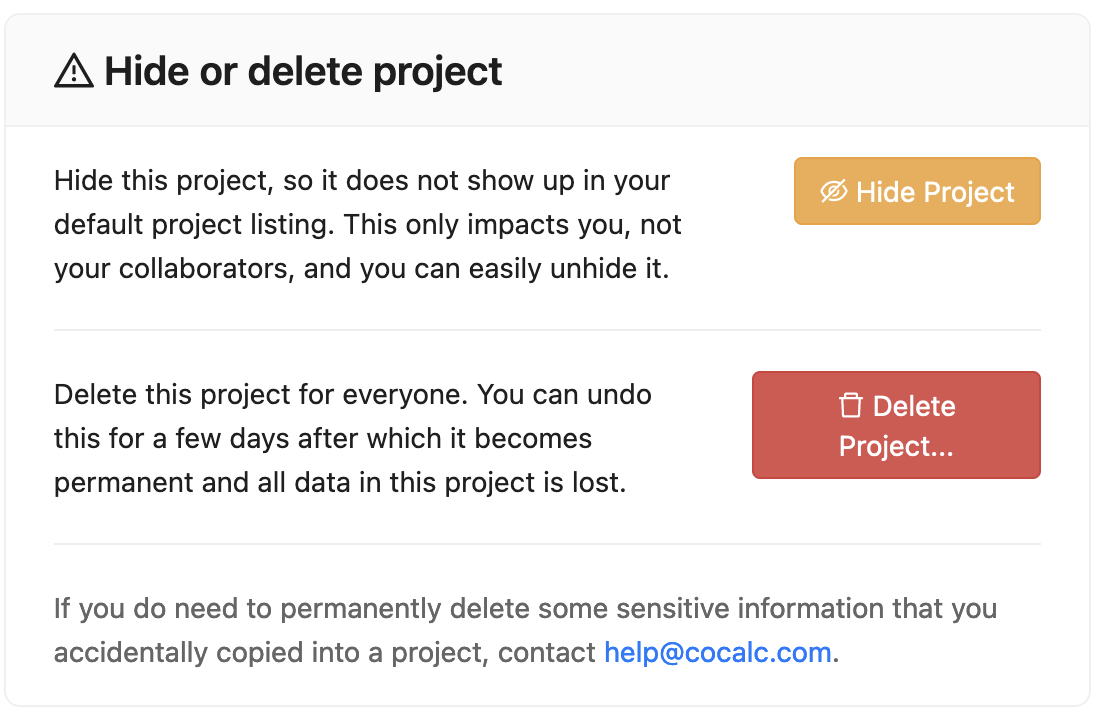Click the divider above the sensitive information note

pyautogui.click(x=547, y=544)
